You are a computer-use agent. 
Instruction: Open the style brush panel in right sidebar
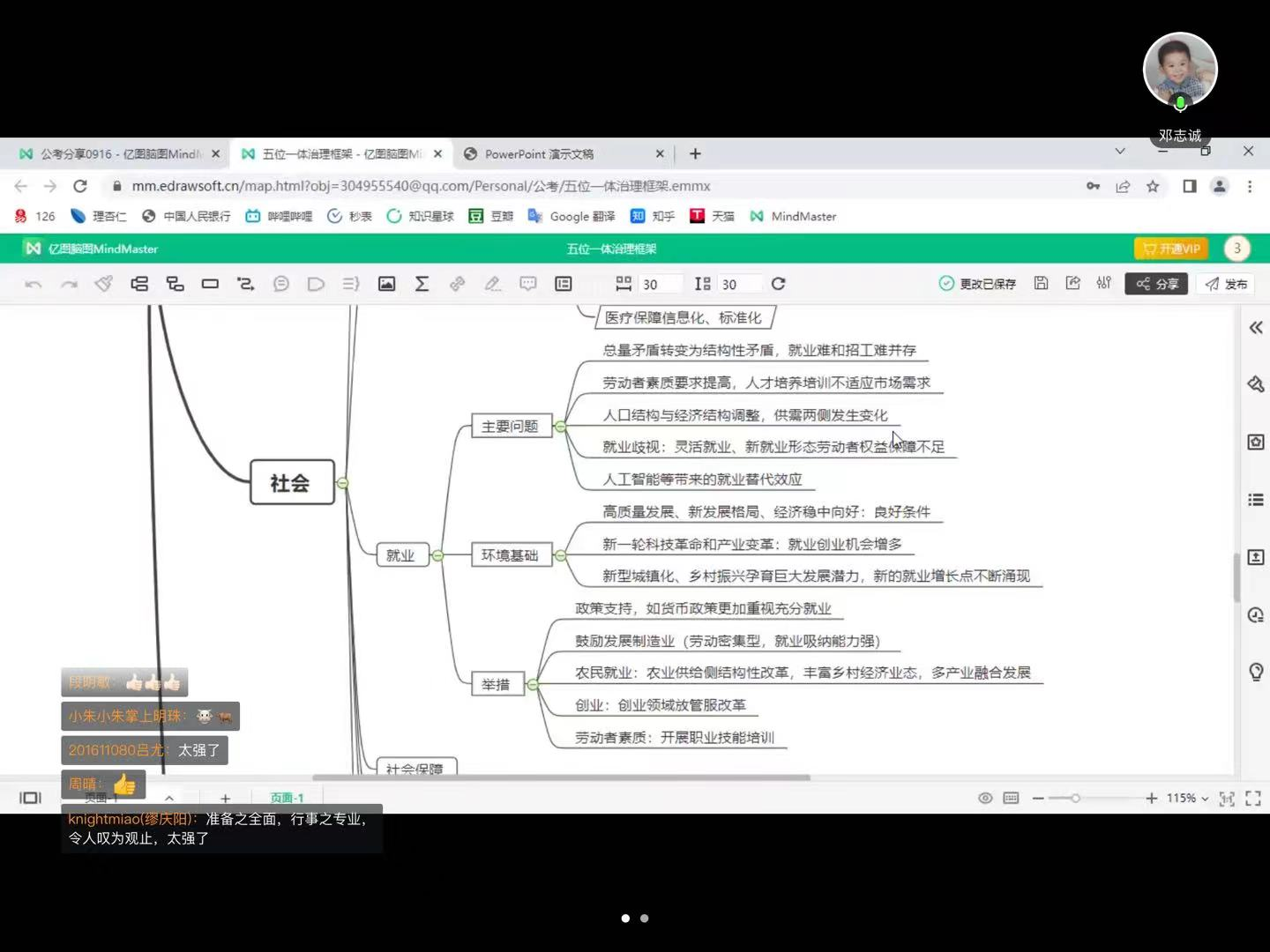coord(1256,384)
